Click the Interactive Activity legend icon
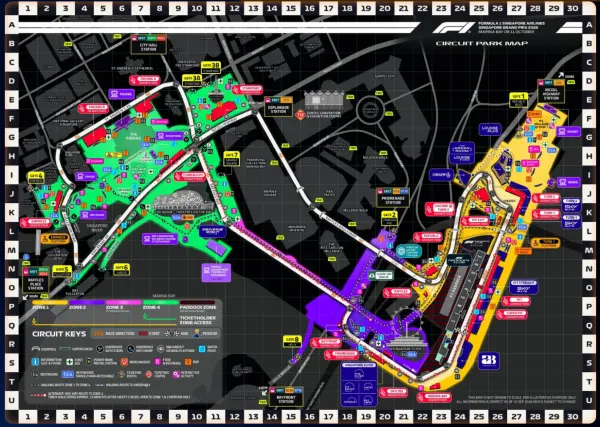The image size is (600, 427). 176,374
